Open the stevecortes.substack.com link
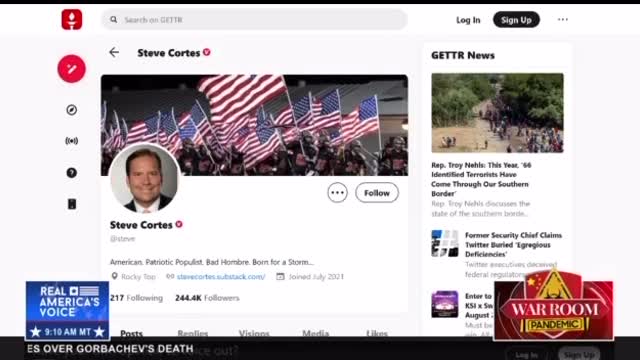The image size is (640, 360). (x=221, y=277)
